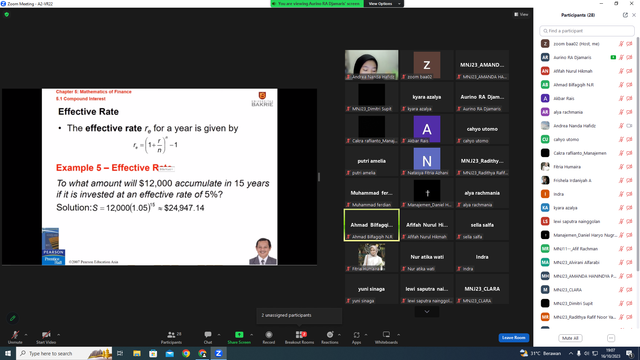The height and width of the screenshot is (360, 640).
Task: Open Task View on the taskbar
Action: pyautogui.click(x=120, y=353)
